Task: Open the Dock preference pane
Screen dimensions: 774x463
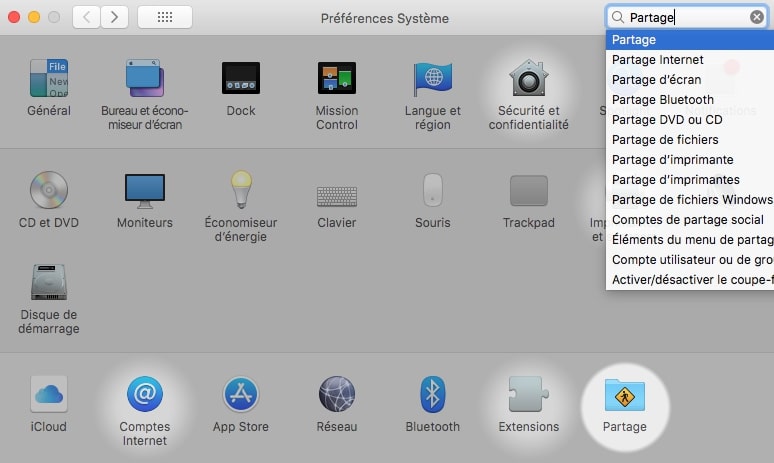Action: tap(241, 88)
